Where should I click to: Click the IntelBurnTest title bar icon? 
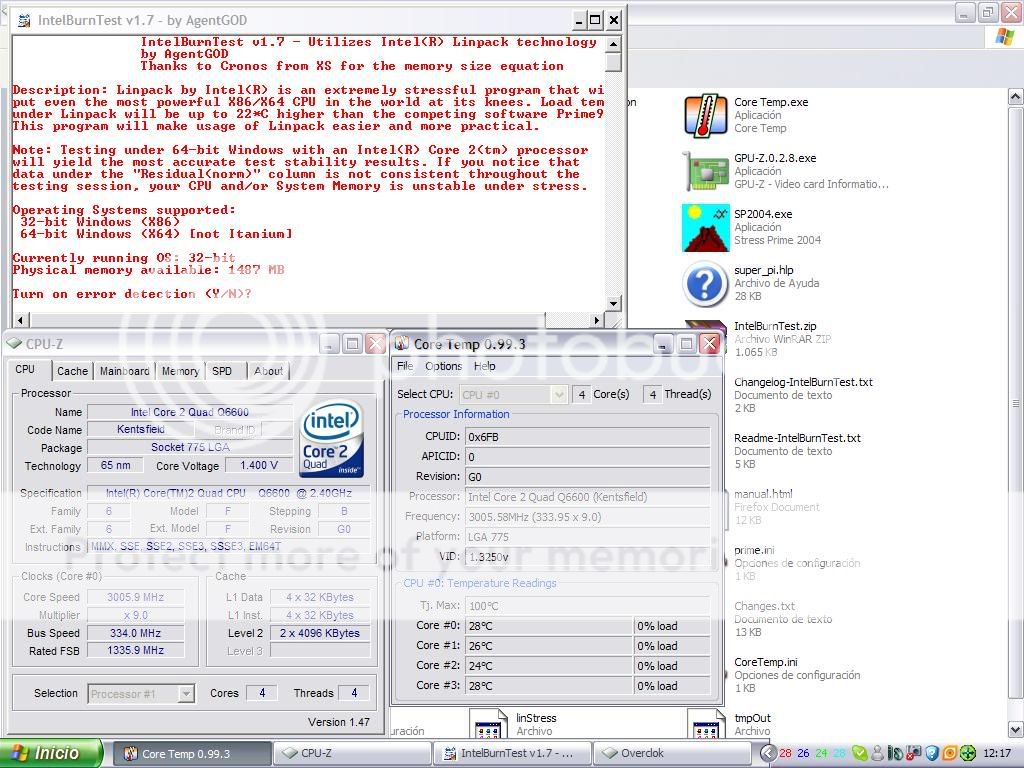pyautogui.click(x=24, y=20)
